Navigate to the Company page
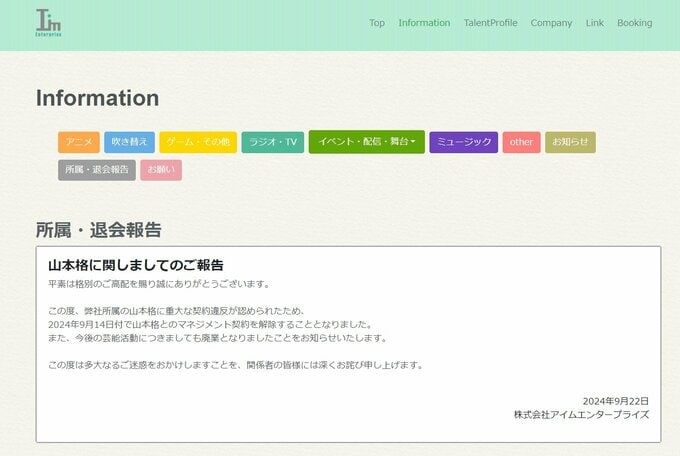The height and width of the screenshot is (456, 680). coord(551,23)
